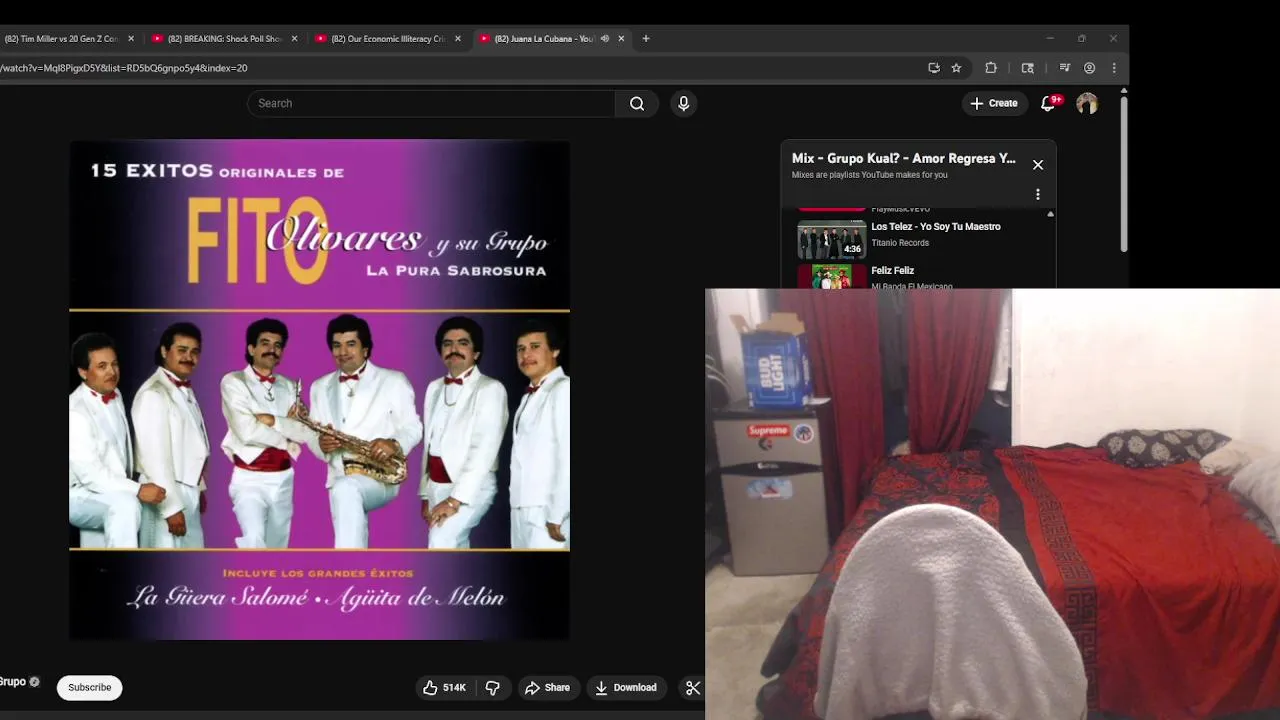
Task: Install app icon in address bar
Action: [934, 68]
